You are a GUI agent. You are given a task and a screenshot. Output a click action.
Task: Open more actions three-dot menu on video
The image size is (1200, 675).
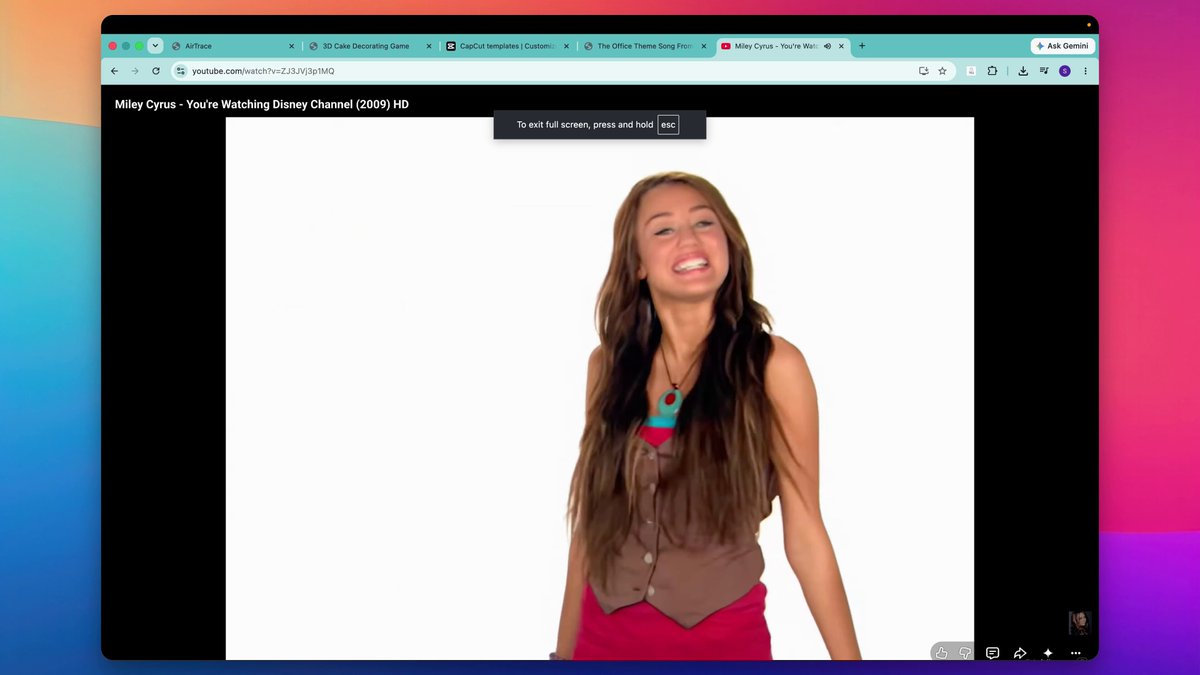tap(1076, 653)
